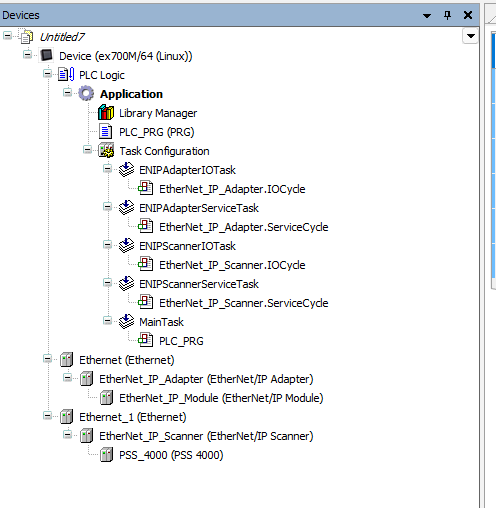Open the project view dropdown beside Untitled7
Image resolution: width=496 pixels, height=508 pixels.
pyautogui.click(x=471, y=36)
